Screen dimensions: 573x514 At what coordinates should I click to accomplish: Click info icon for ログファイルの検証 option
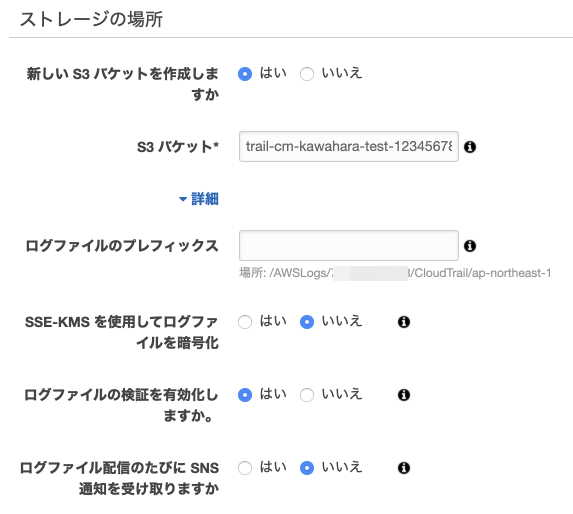pos(404,395)
